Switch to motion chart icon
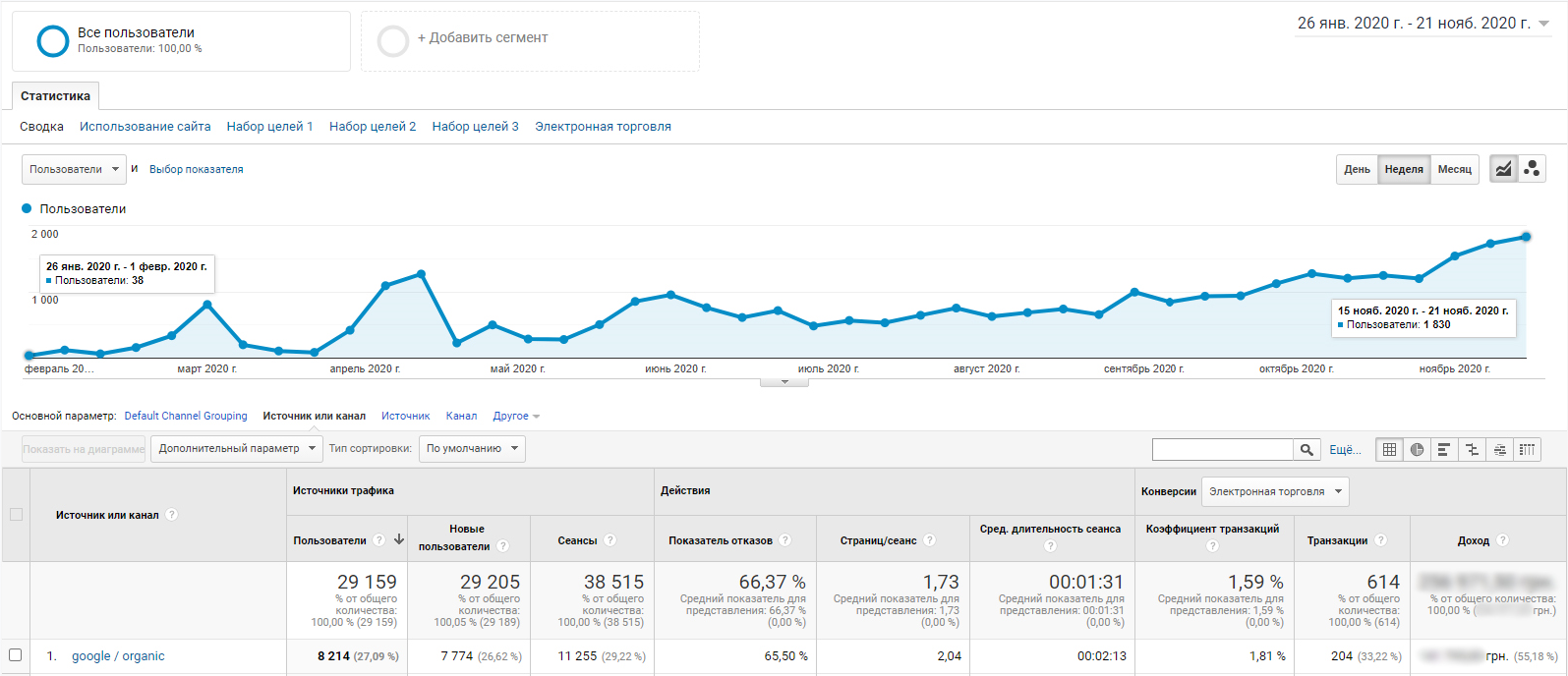The height and width of the screenshot is (676, 1568). 1532,169
